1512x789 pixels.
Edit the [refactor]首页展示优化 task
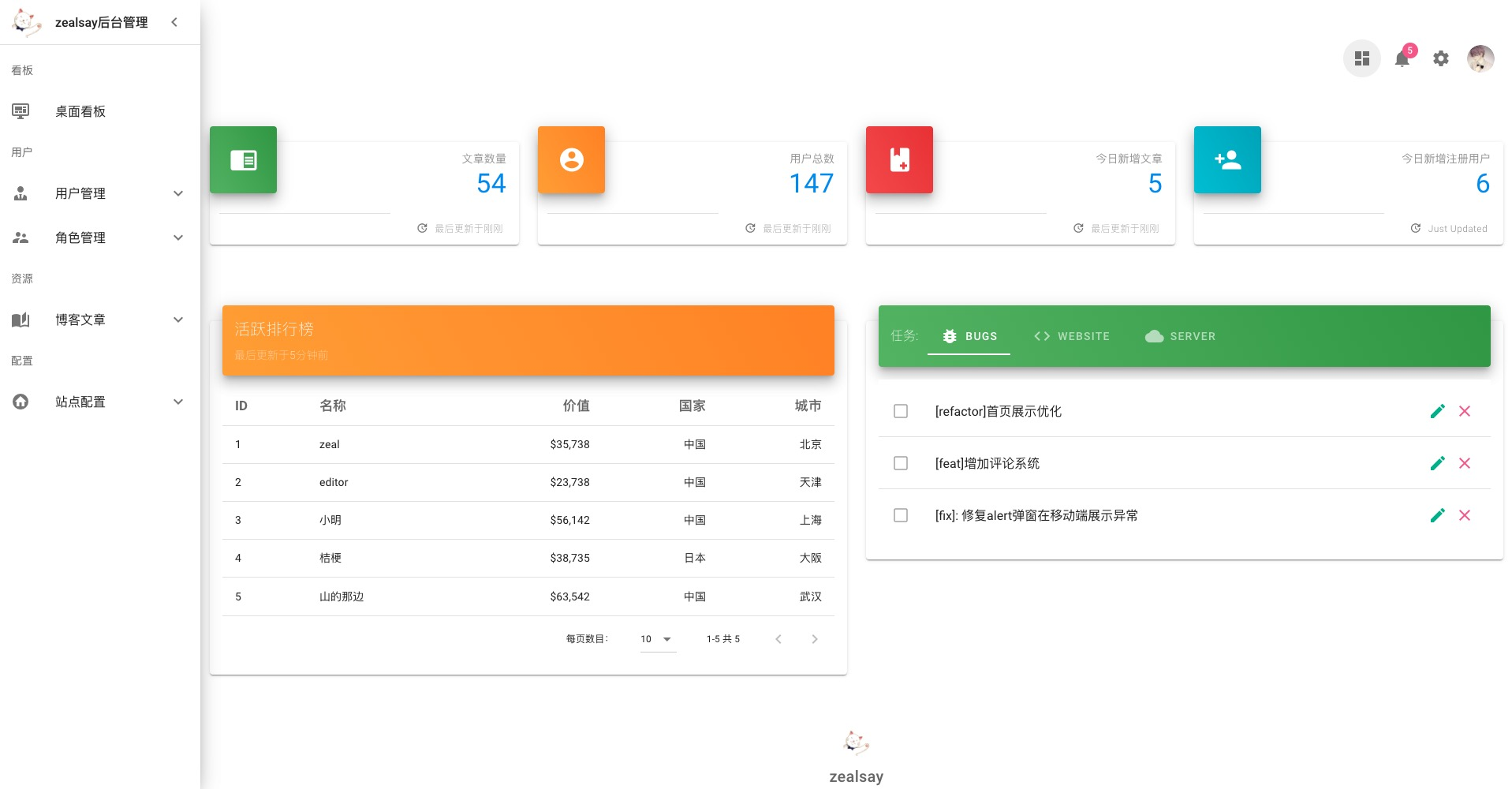pos(1438,411)
